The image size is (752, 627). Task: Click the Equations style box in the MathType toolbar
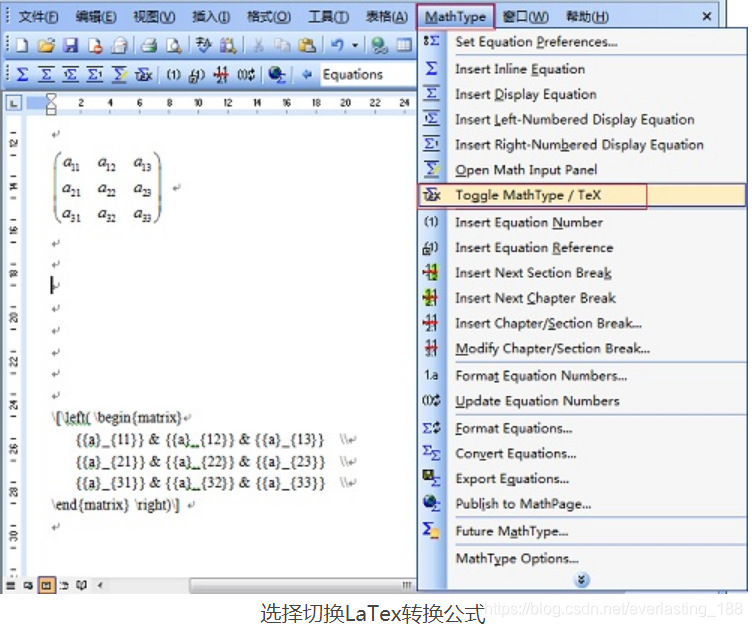(x=367, y=75)
